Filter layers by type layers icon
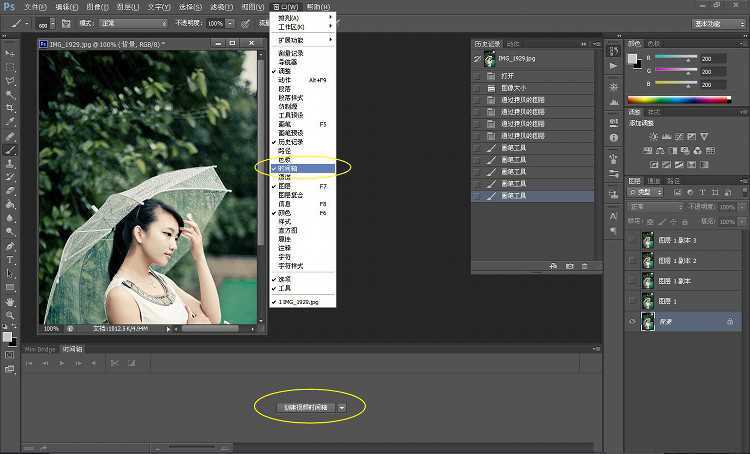The height and width of the screenshot is (454, 750). 702,192
